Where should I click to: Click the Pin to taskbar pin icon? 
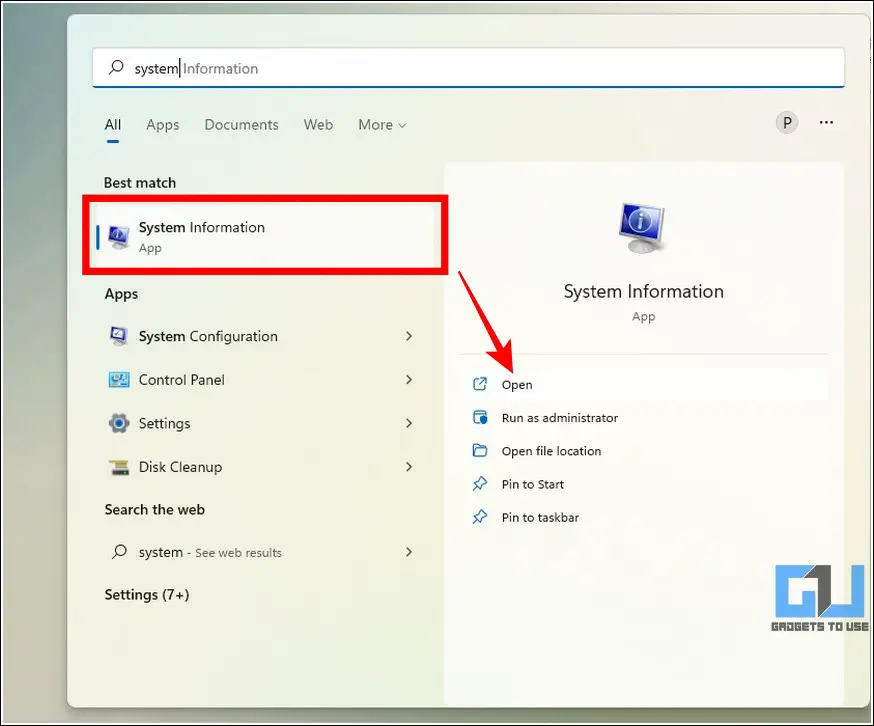coord(480,517)
